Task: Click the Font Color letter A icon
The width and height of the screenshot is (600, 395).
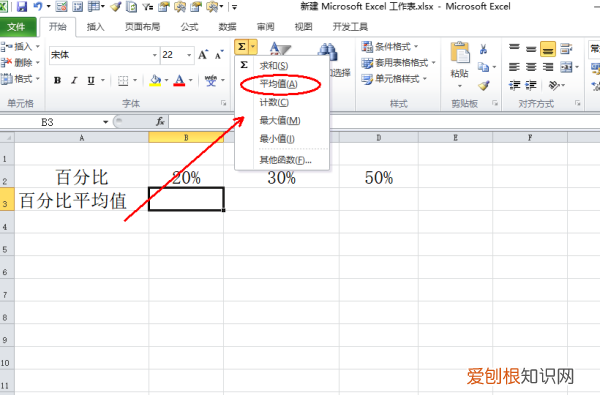Action: 179,80
